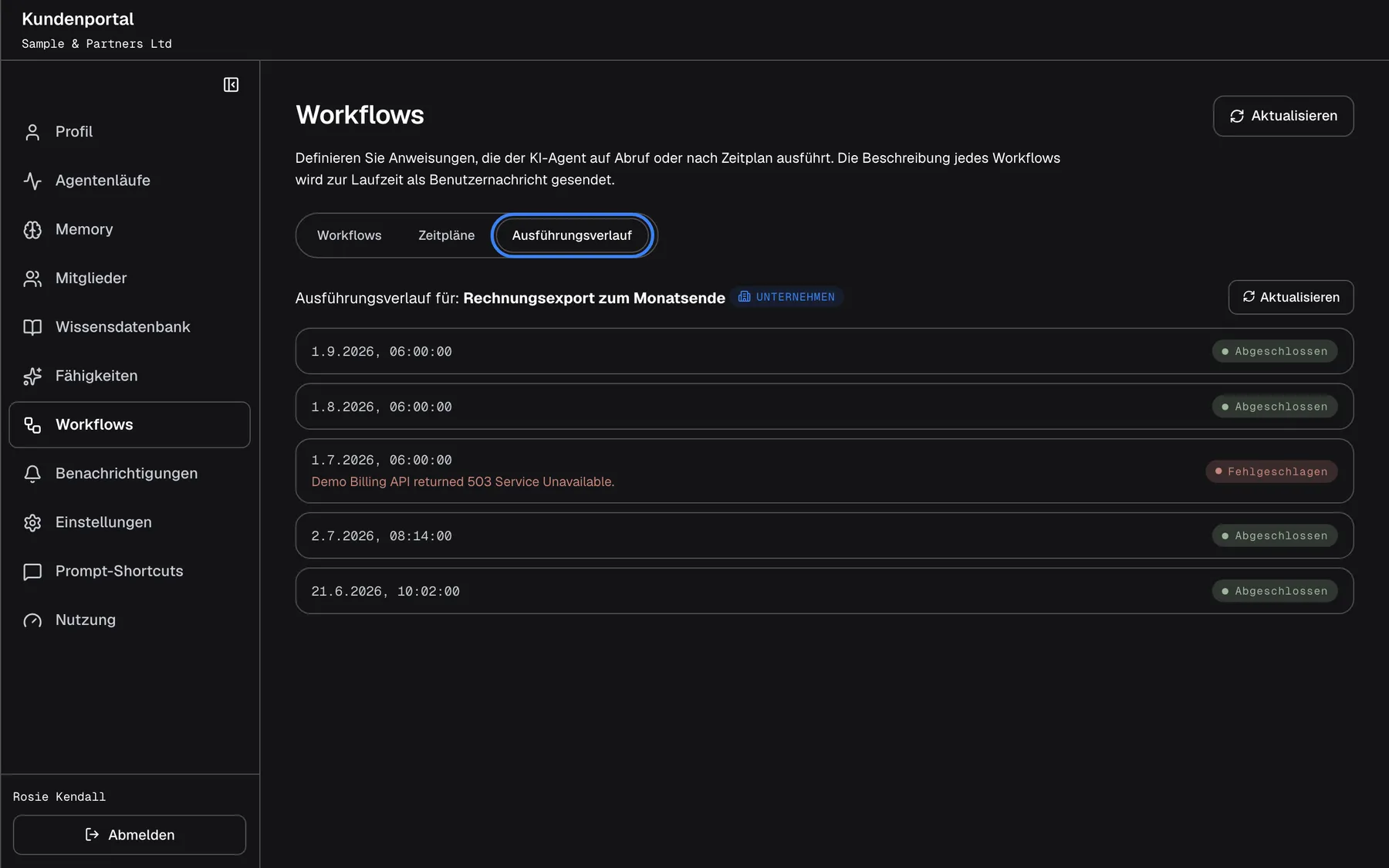Image resolution: width=1389 pixels, height=868 pixels.
Task: Click the Profil person icon
Action: click(32, 132)
